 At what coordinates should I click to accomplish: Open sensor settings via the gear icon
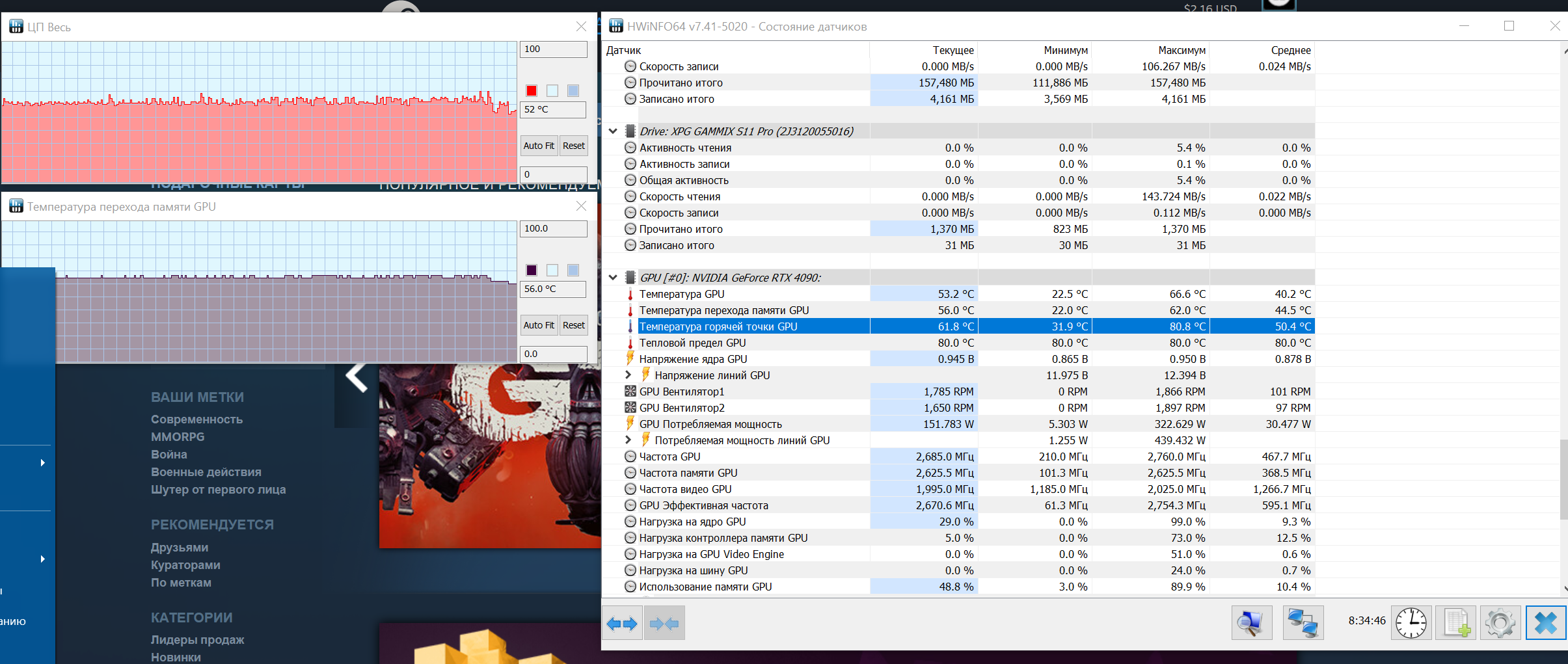1500,623
